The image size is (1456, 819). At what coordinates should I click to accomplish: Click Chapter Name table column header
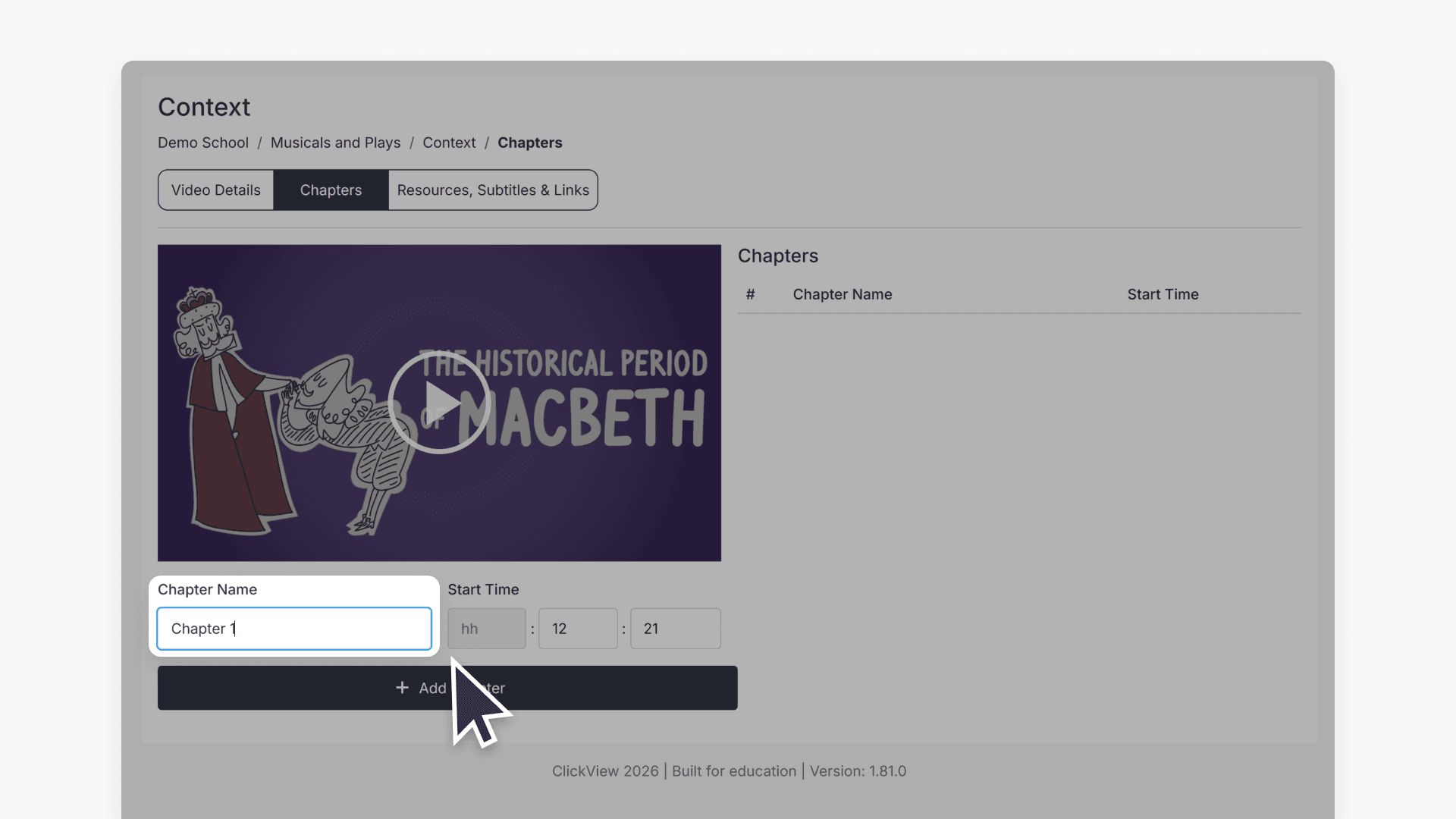[x=842, y=294]
